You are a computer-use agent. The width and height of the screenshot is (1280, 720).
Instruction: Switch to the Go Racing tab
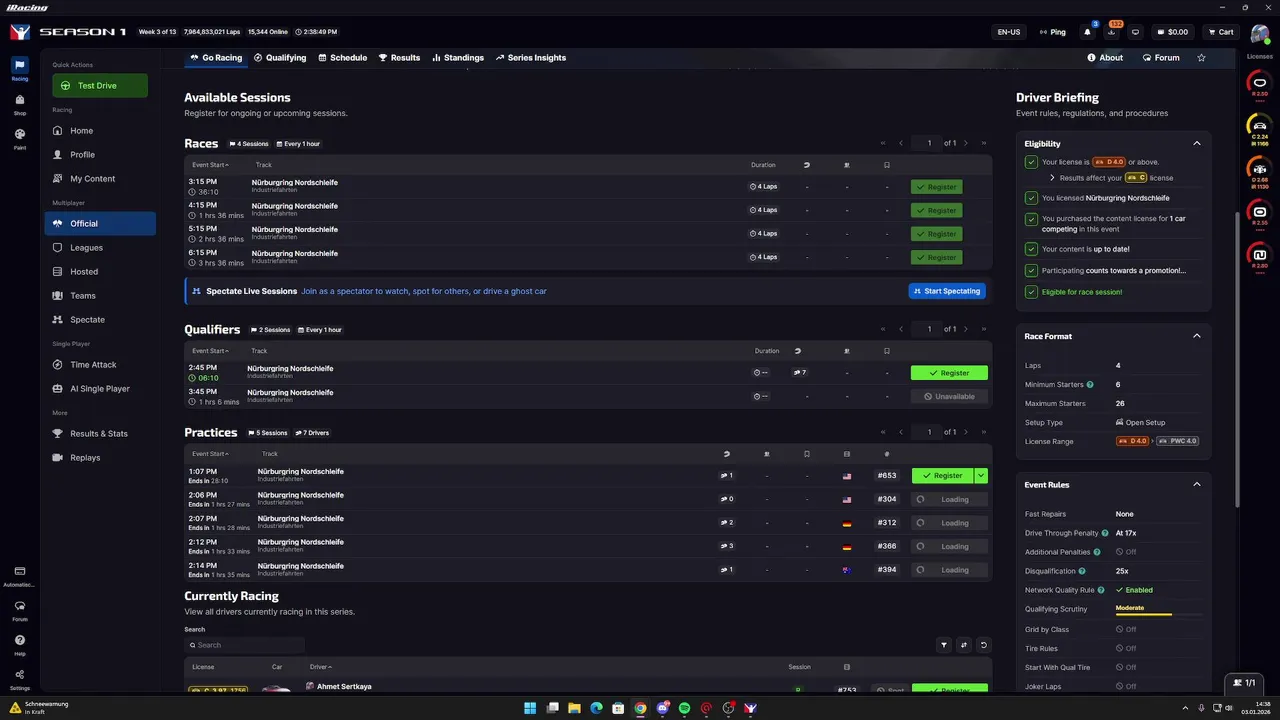[216, 58]
